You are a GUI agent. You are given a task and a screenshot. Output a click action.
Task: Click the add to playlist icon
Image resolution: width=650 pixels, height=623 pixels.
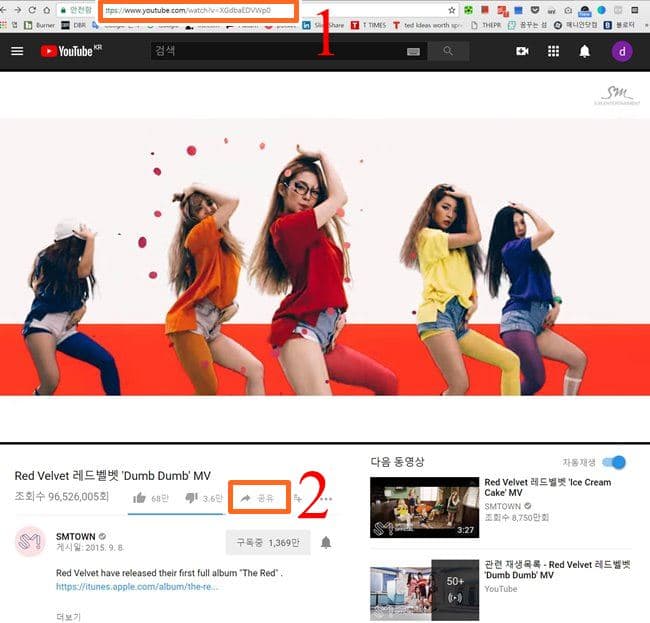298,498
